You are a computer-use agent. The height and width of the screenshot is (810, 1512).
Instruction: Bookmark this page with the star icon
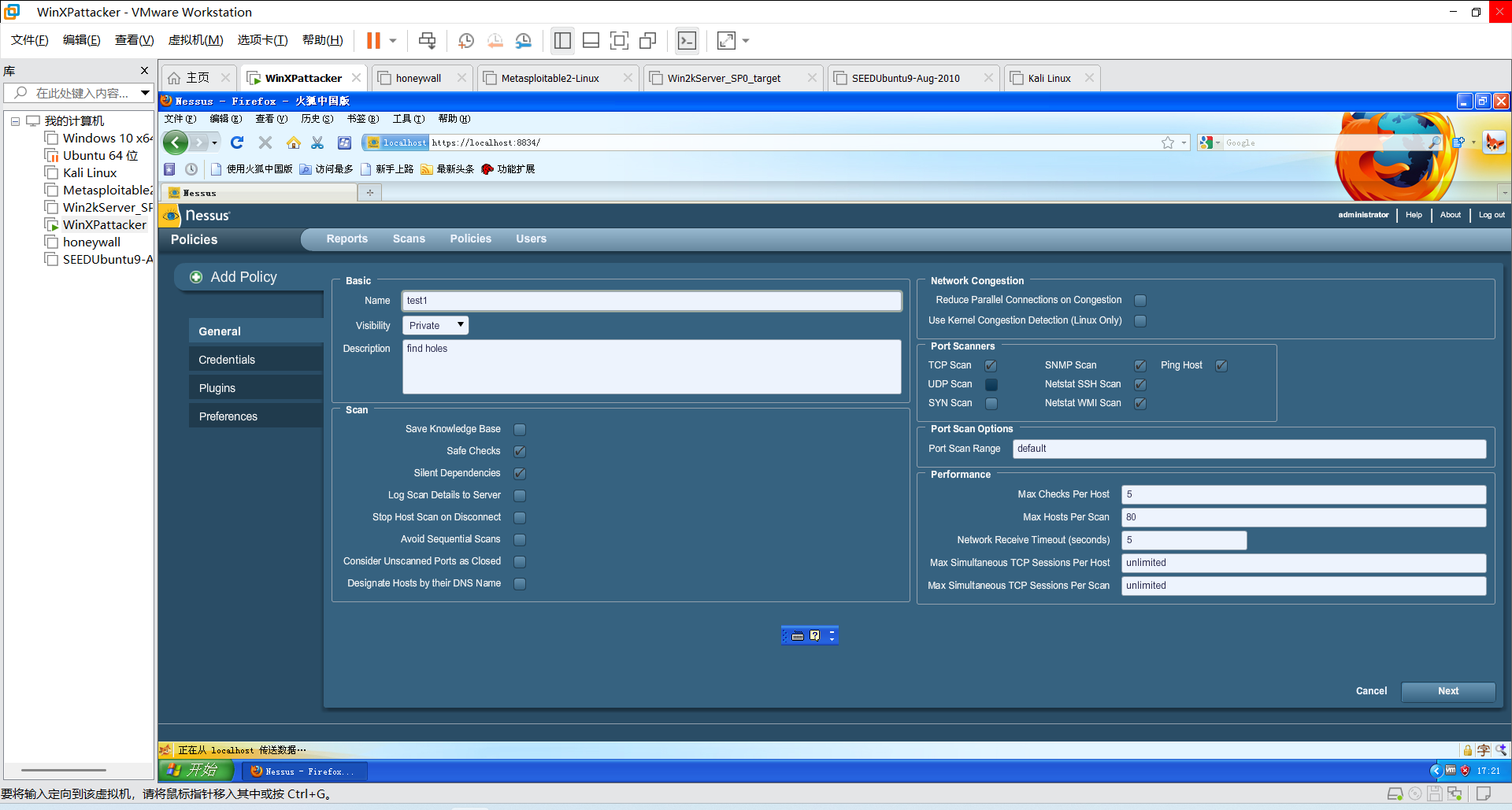click(1168, 142)
